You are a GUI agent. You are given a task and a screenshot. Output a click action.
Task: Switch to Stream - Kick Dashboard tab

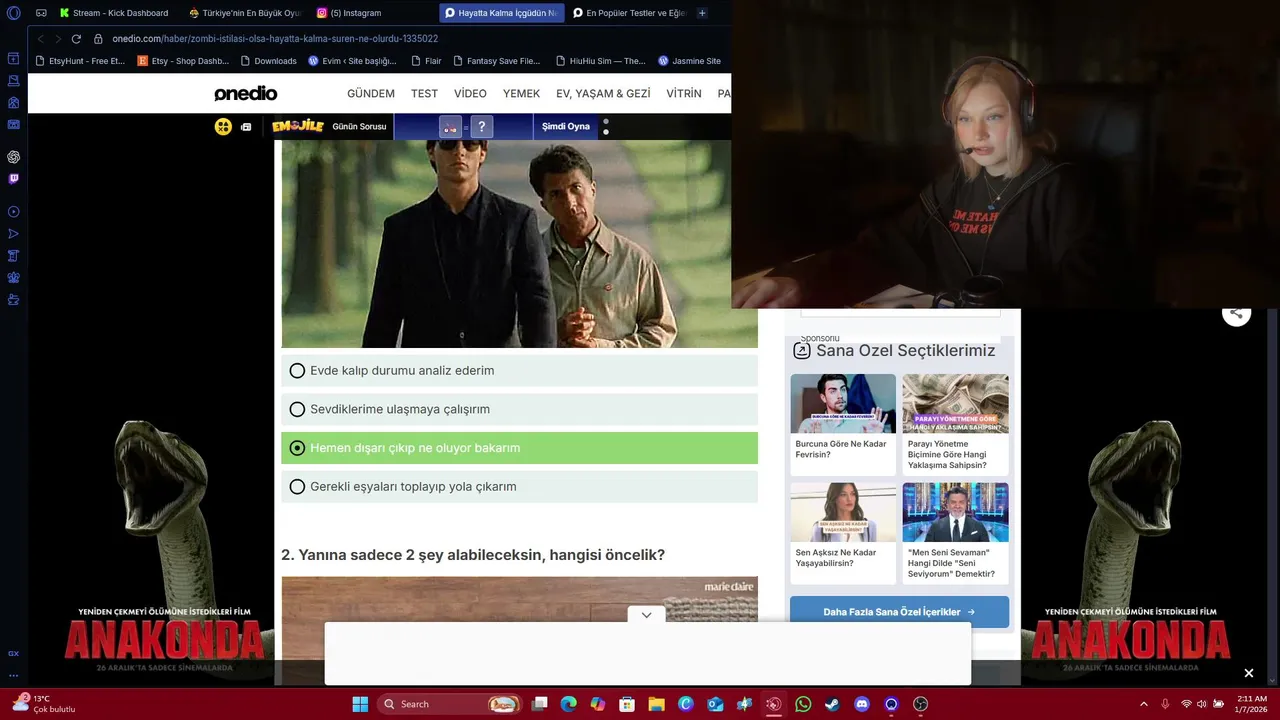113,13
